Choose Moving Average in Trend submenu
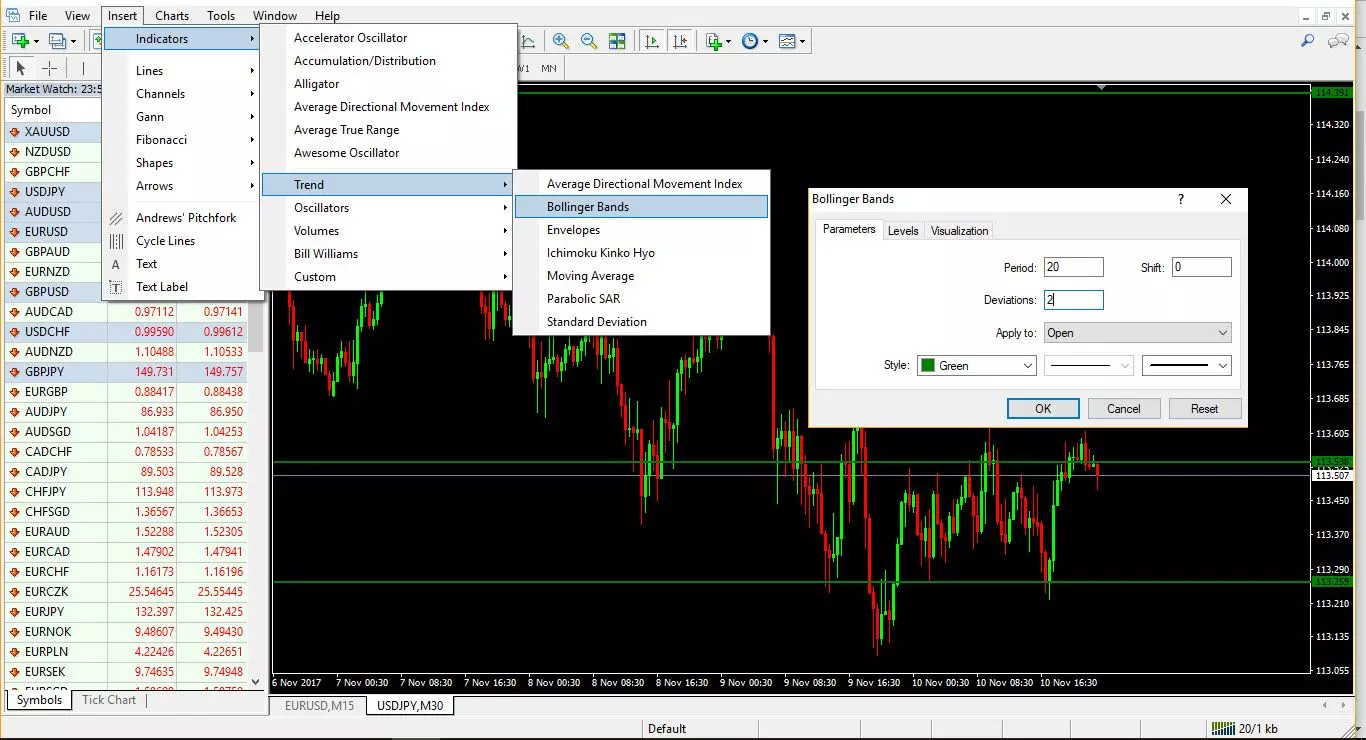 [641, 276]
